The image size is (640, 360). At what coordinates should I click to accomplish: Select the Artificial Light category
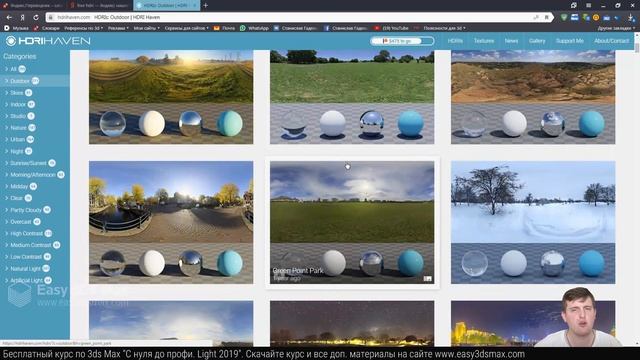click(x=35, y=280)
